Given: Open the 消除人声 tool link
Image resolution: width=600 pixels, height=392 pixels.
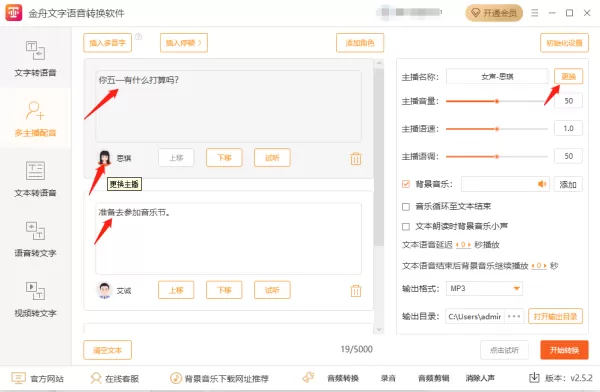Looking at the screenshot, I should (480, 379).
